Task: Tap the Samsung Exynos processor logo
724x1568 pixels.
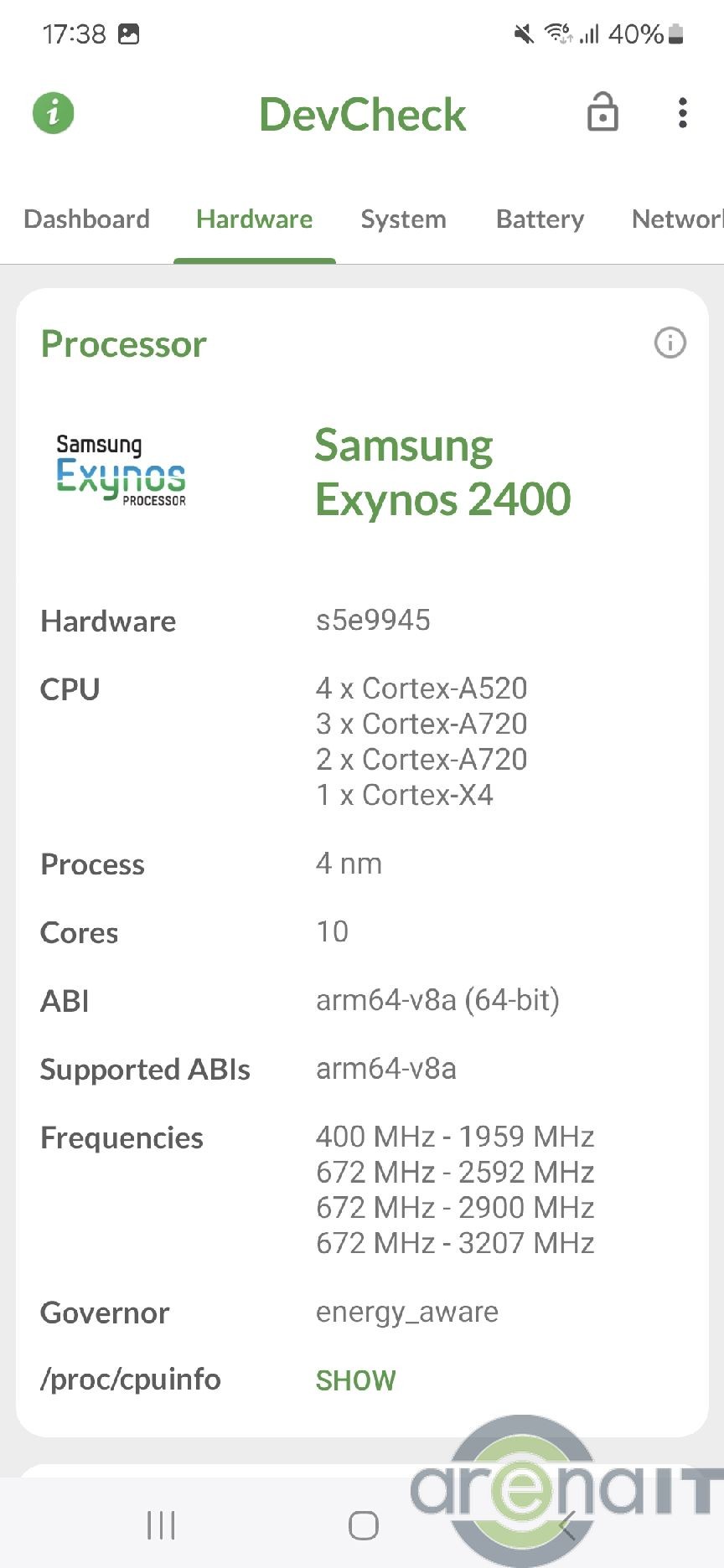Action: click(121, 471)
